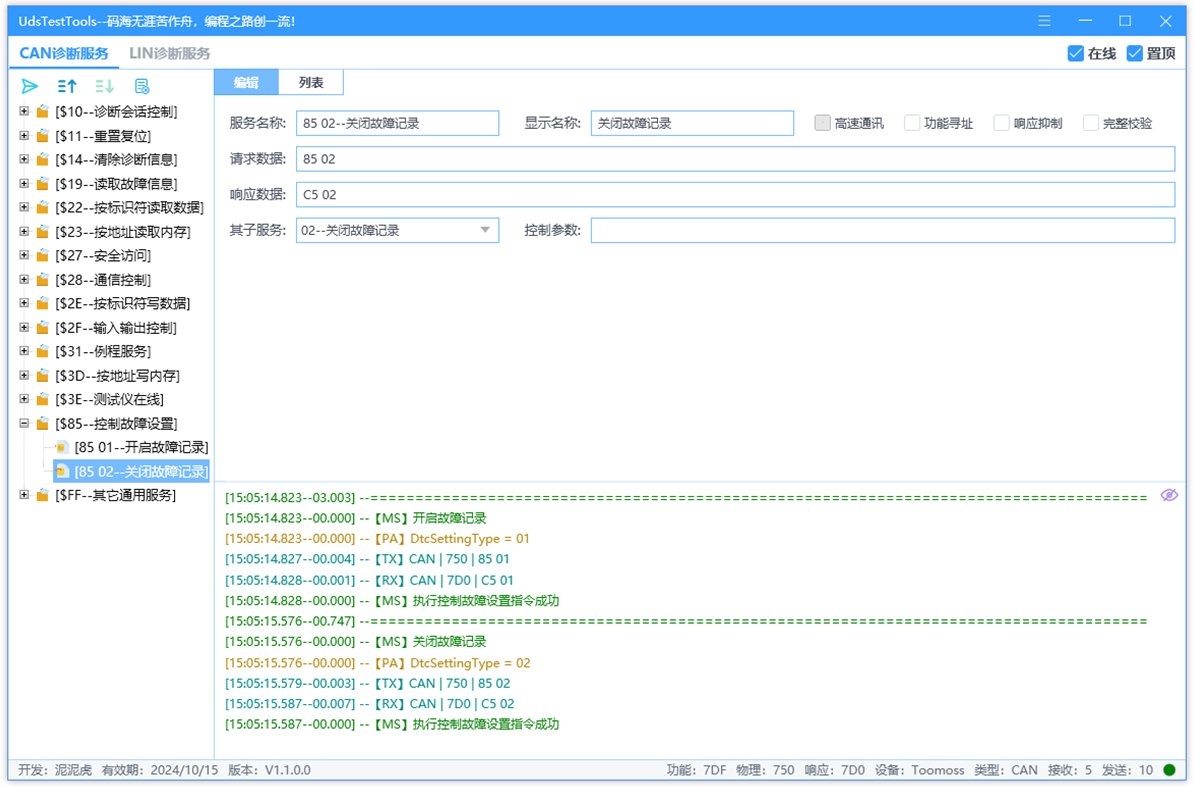Screen dimensions: 1194x787
Task: Click the 请求数据 input field
Action: (736, 159)
